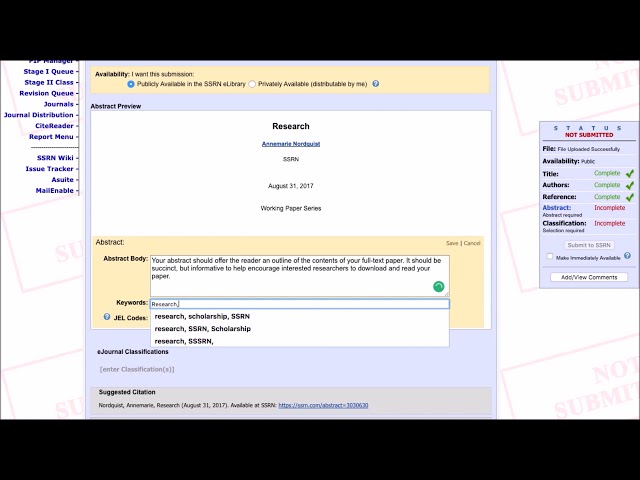Open CiteReader in sidebar menu

[54, 126]
